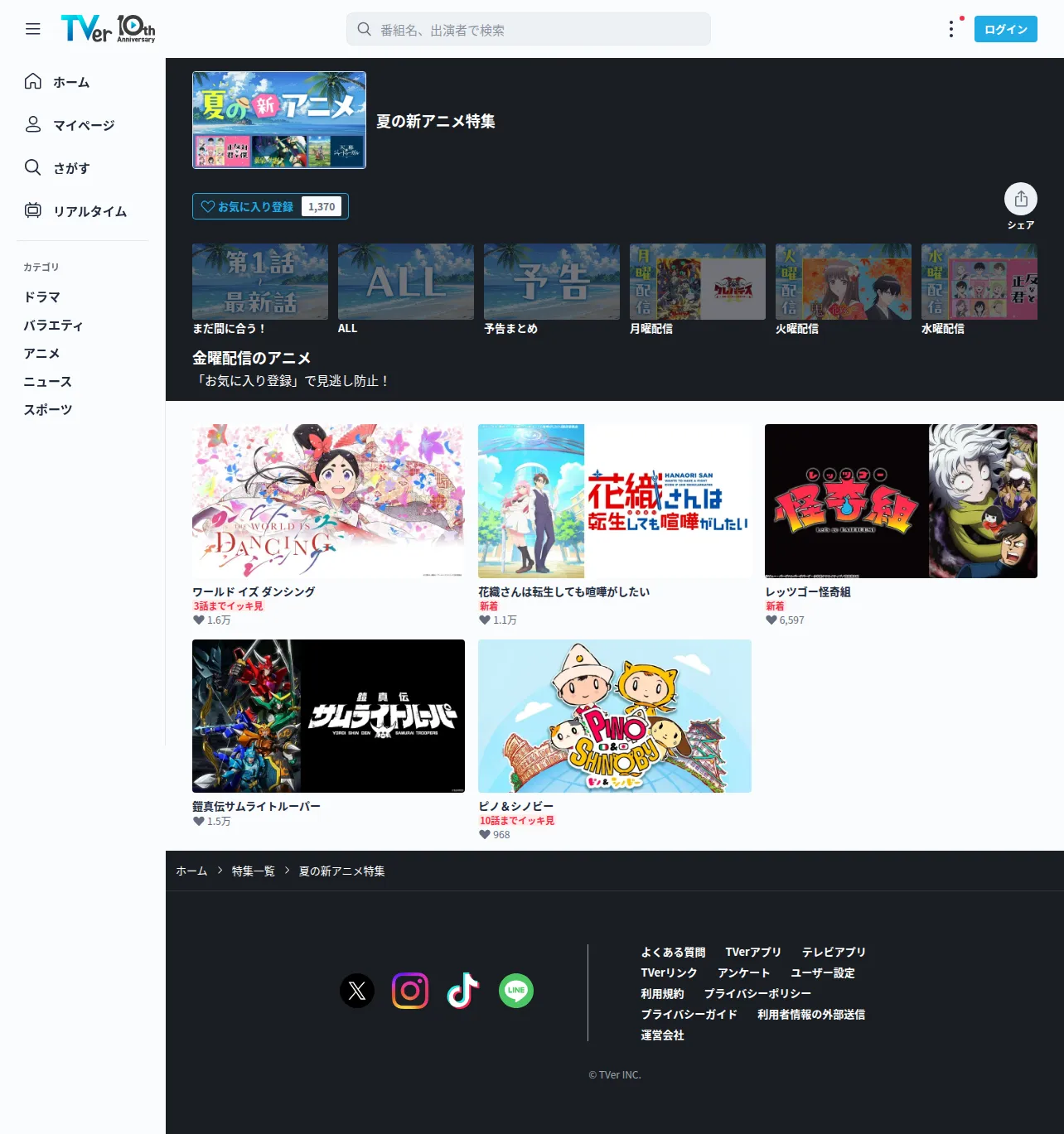Open the レッツゴー怪奇組 thumbnail
1064x1134 pixels.
(x=901, y=501)
